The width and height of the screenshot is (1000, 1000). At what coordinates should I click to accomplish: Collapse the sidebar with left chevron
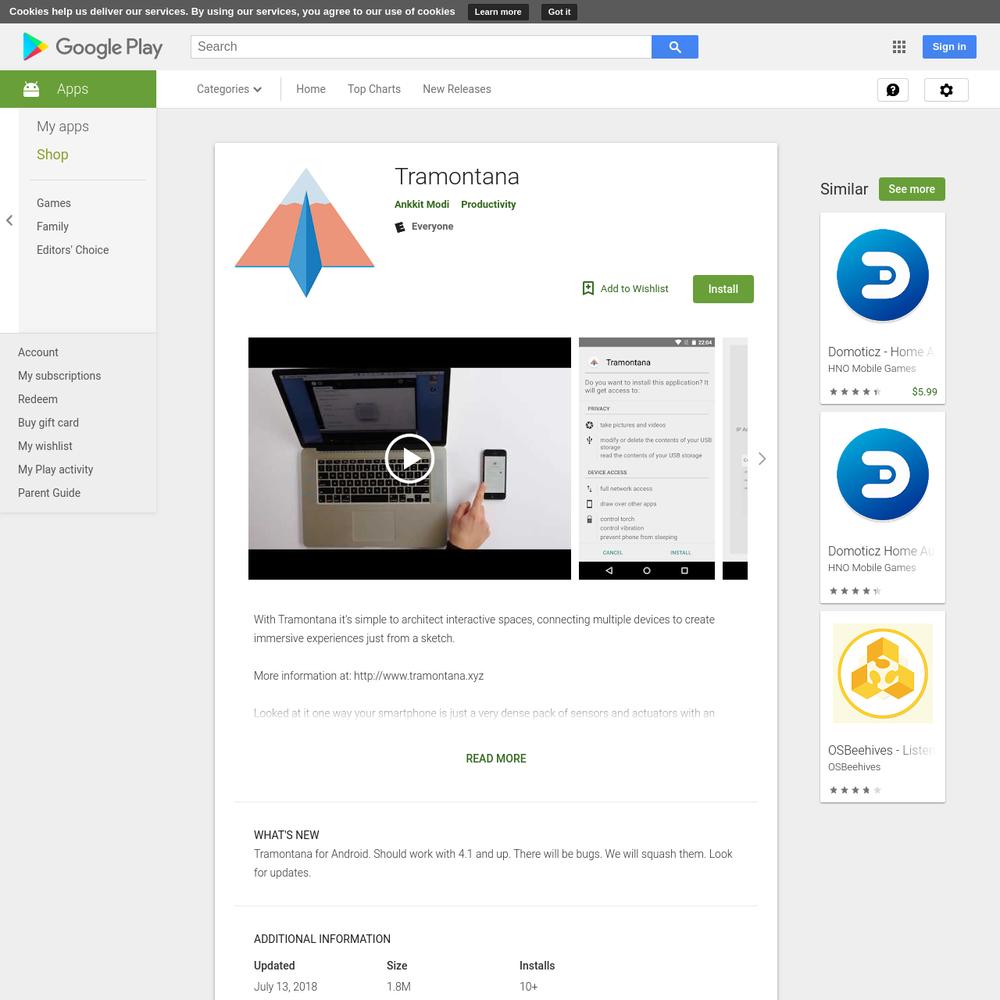[10, 221]
